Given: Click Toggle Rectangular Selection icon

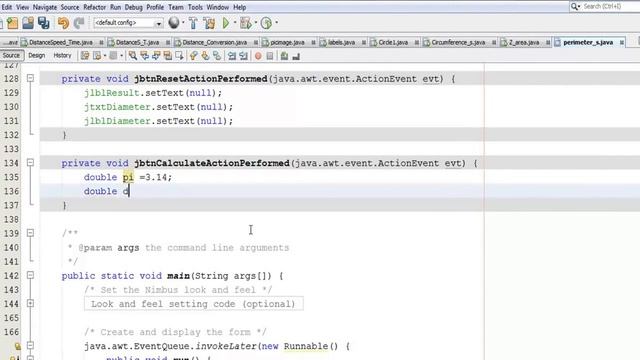Looking at the screenshot, I should pyautogui.click(x=179, y=56).
